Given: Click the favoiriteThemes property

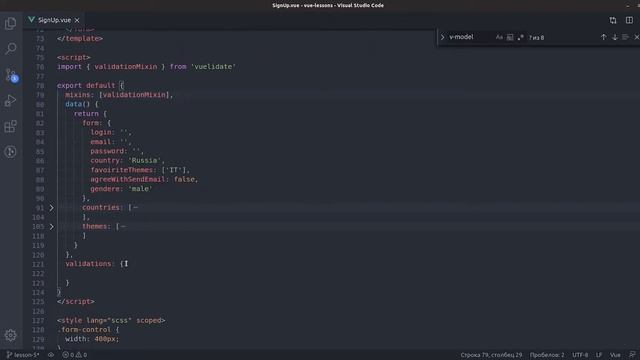Looking at the screenshot, I should pyautogui.click(x=122, y=170).
